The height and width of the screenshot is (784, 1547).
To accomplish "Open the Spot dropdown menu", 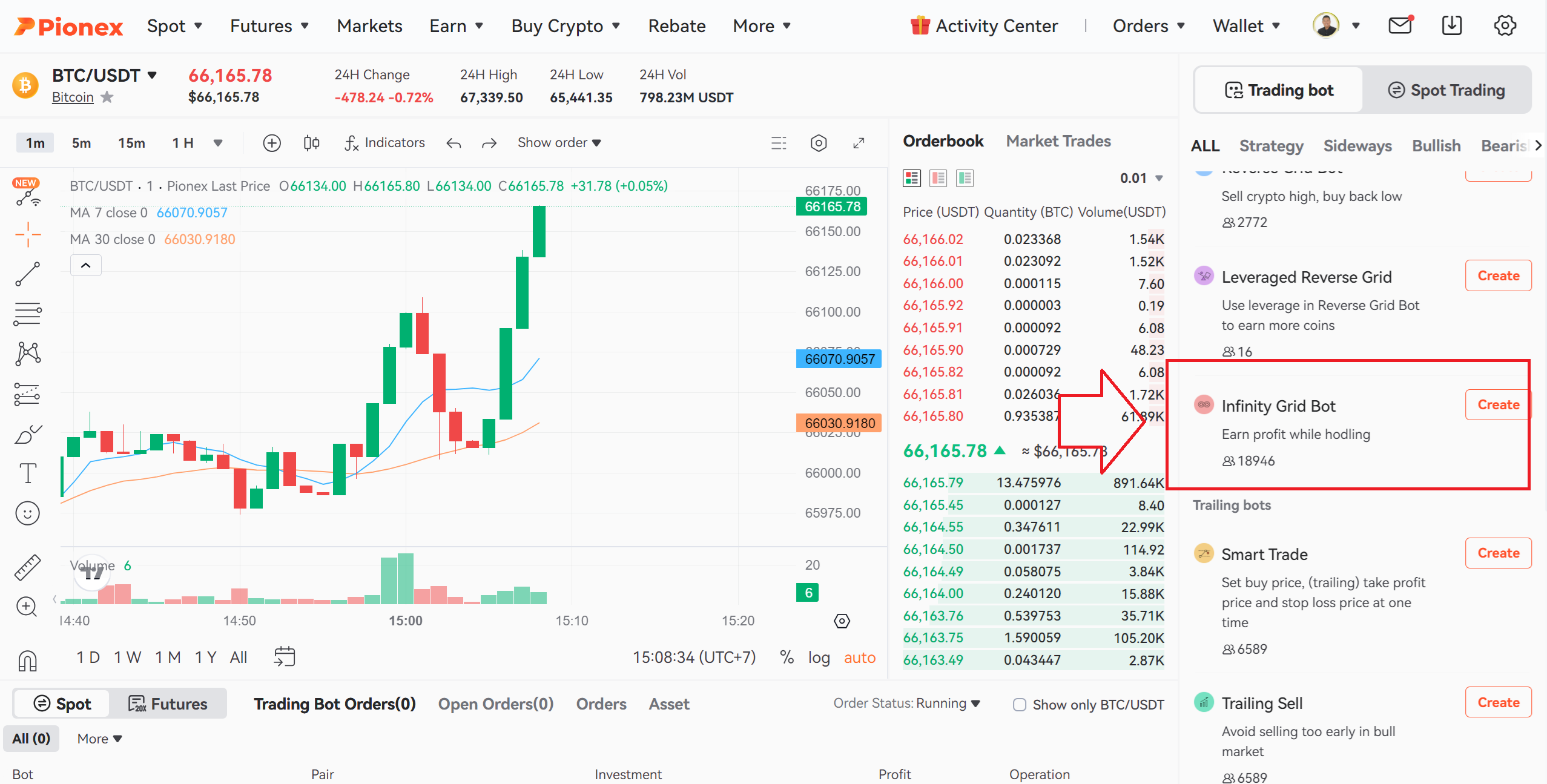I will pos(174,26).
